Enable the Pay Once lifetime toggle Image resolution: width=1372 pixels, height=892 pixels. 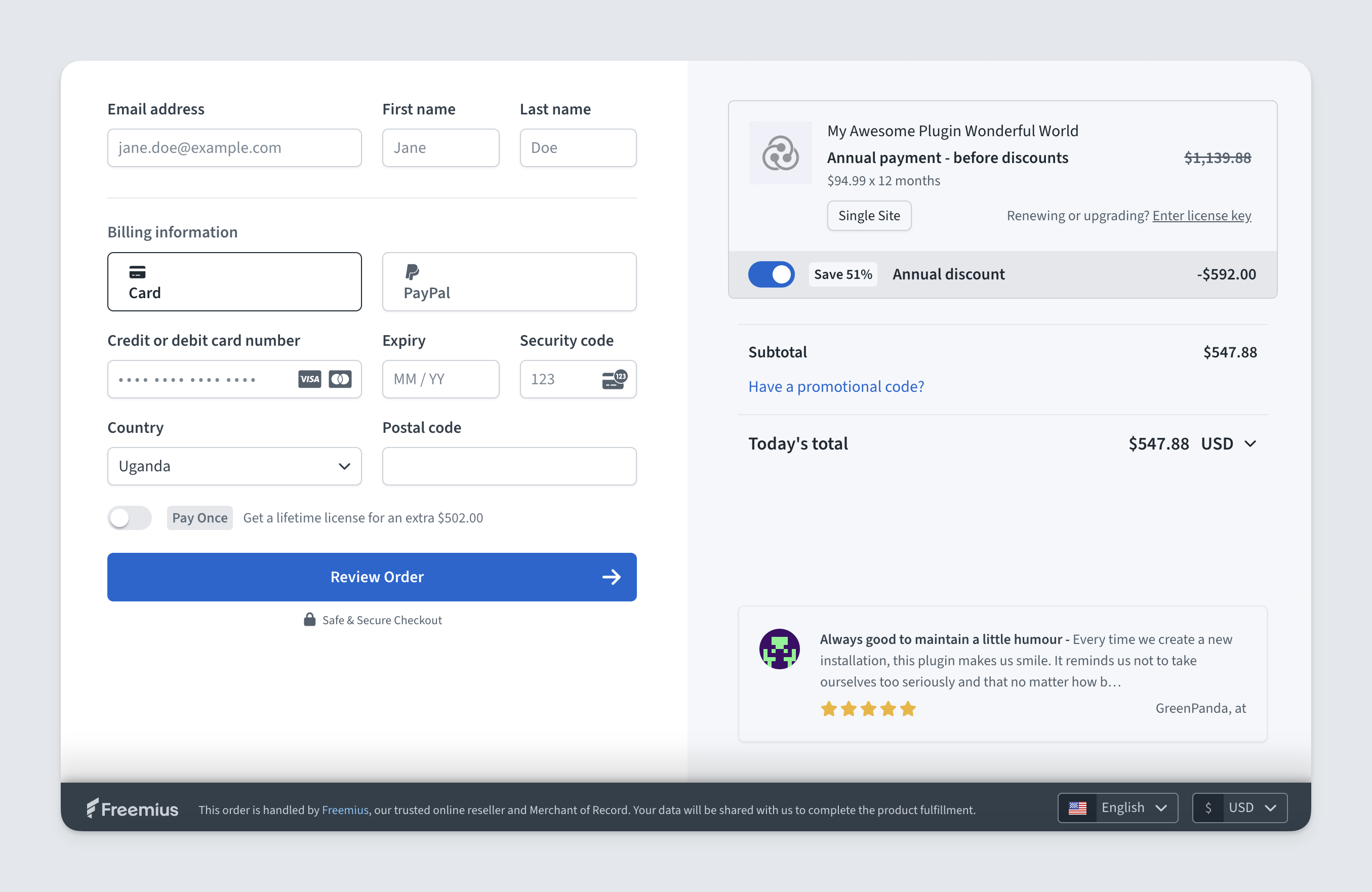[x=130, y=518]
